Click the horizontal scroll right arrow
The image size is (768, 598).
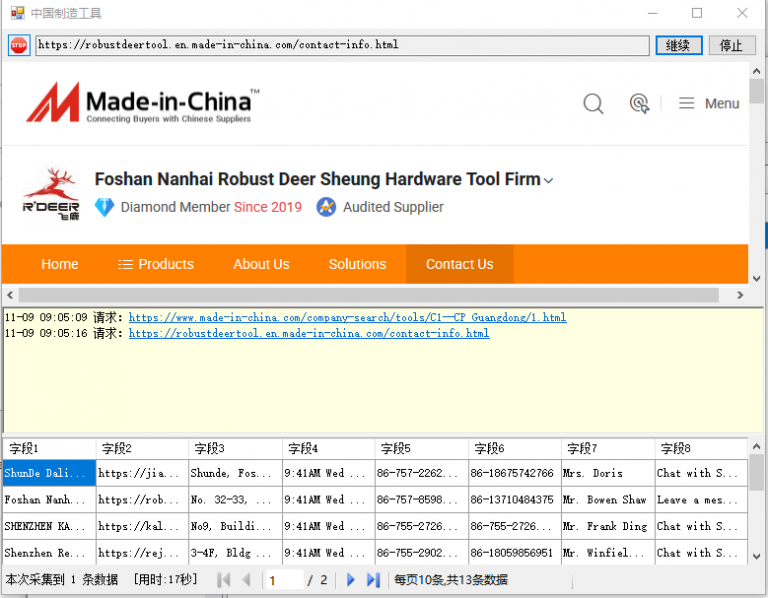click(740, 295)
